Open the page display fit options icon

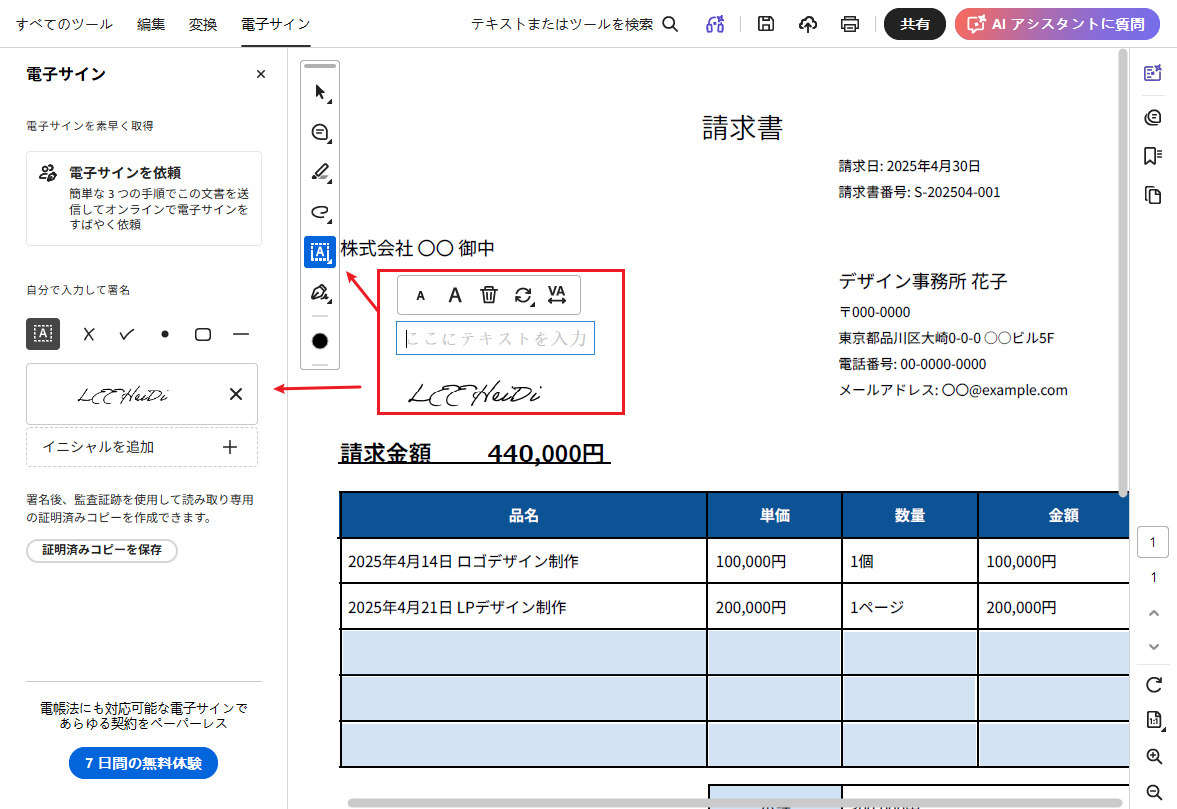point(1154,720)
